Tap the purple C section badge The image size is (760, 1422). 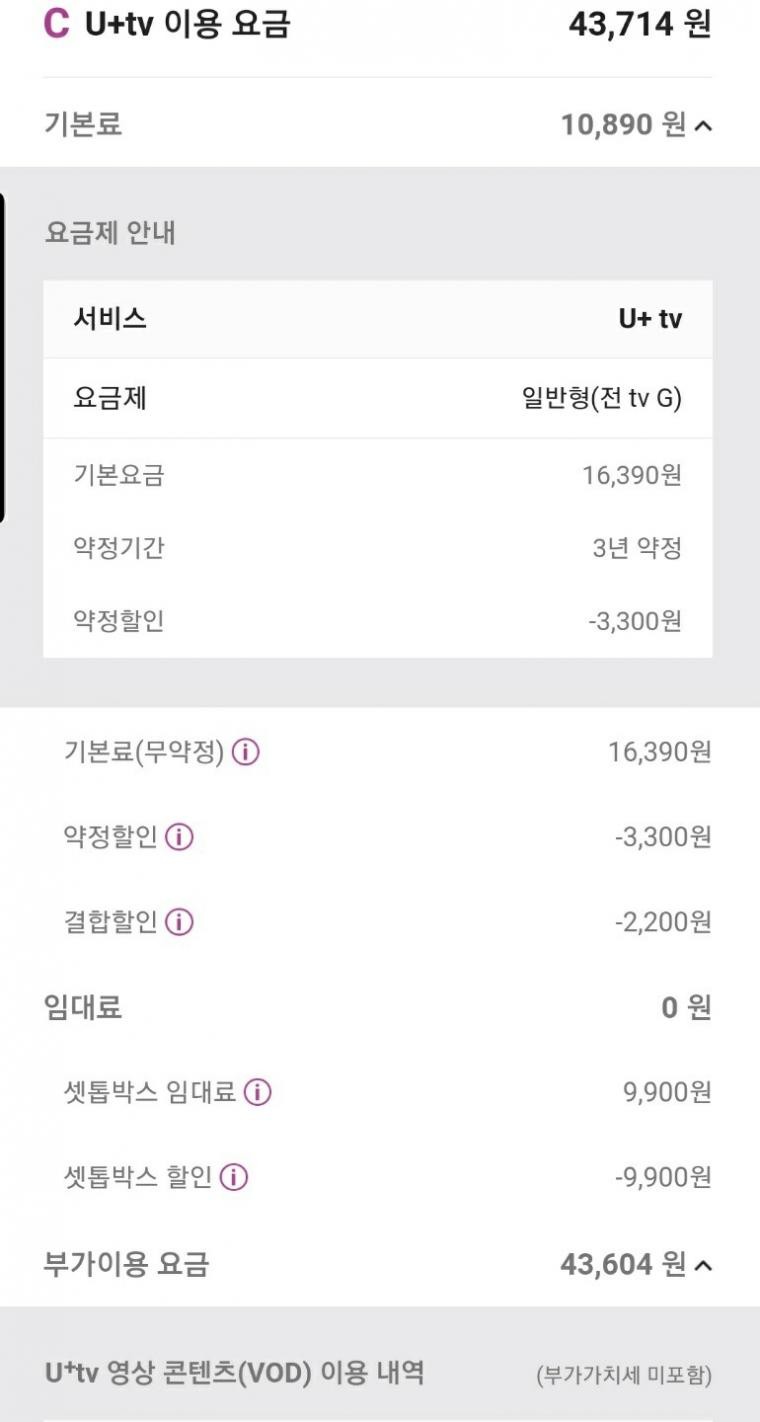coord(56,24)
